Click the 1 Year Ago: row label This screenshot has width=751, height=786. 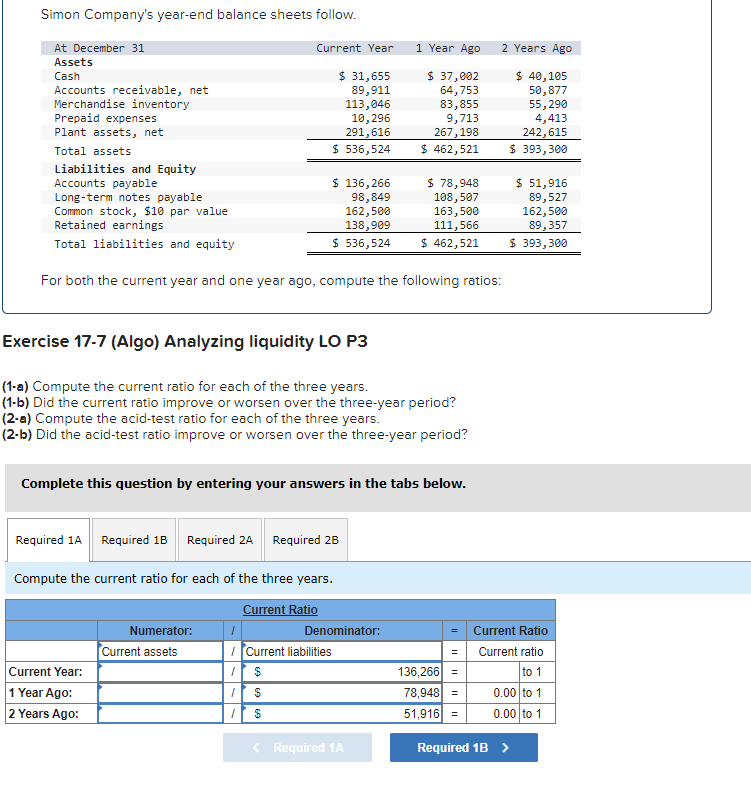click(40, 693)
